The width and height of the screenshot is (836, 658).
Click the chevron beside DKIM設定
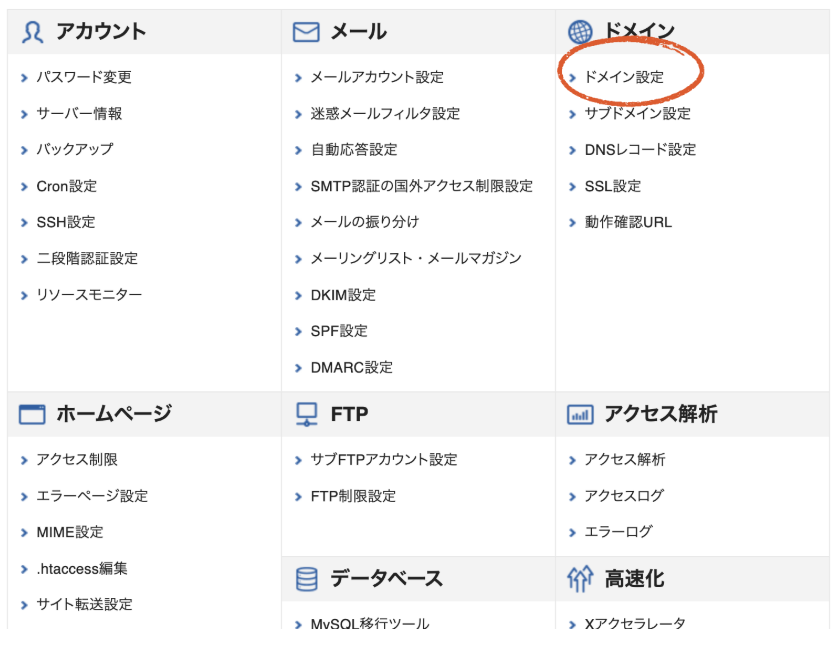[x=298, y=295]
